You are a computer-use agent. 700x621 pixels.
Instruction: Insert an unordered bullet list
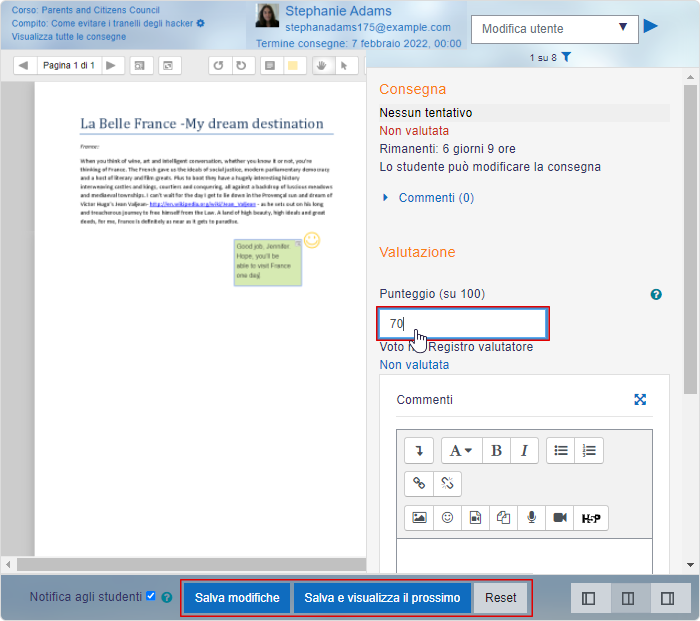[561, 450]
